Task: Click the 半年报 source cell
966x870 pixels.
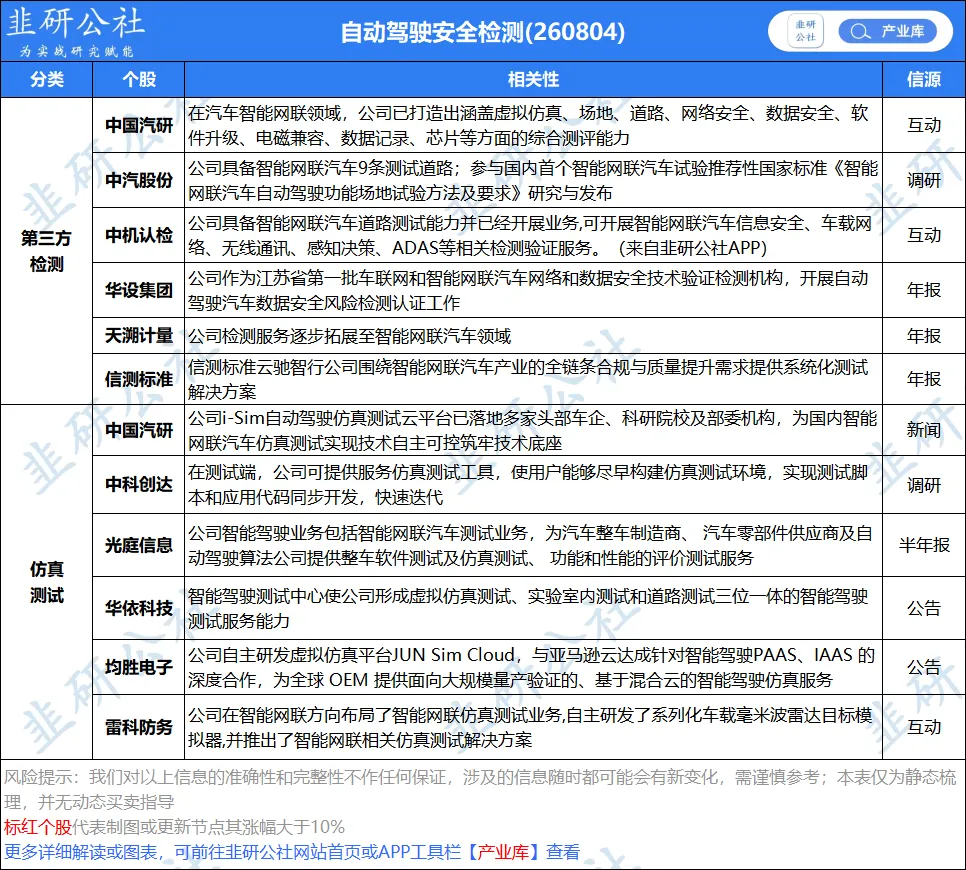Action: click(x=923, y=545)
